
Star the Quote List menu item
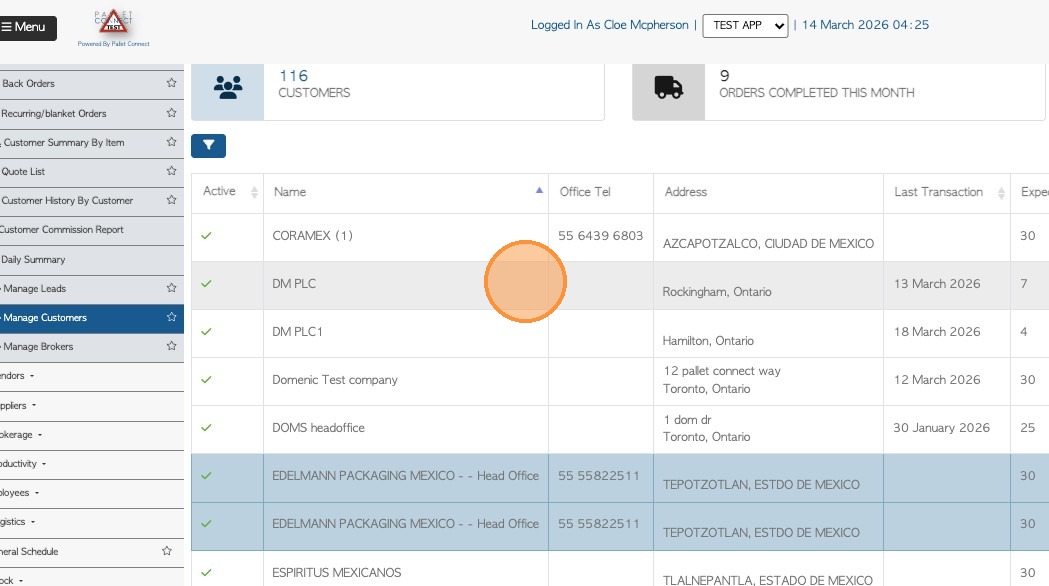click(x=171, y=171)
